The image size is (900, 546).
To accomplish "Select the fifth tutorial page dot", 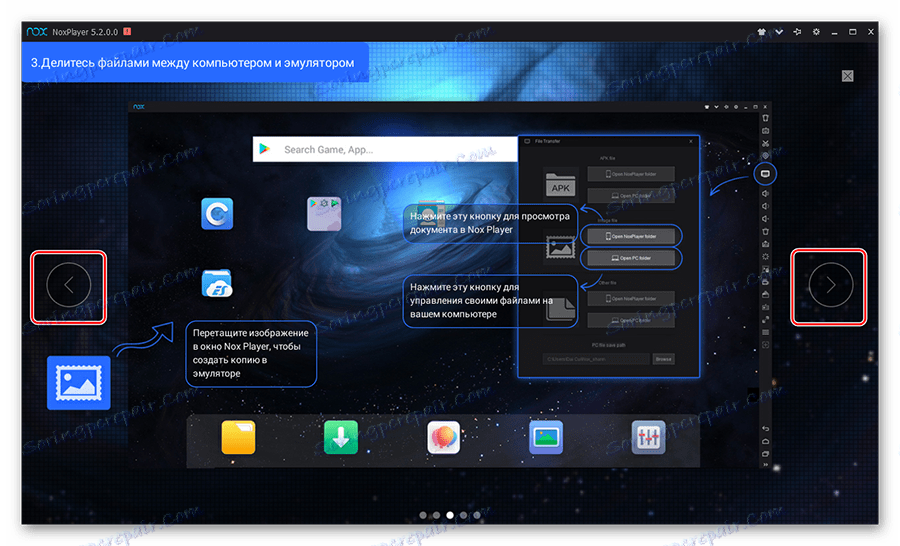I will click(x=476, y=515).
